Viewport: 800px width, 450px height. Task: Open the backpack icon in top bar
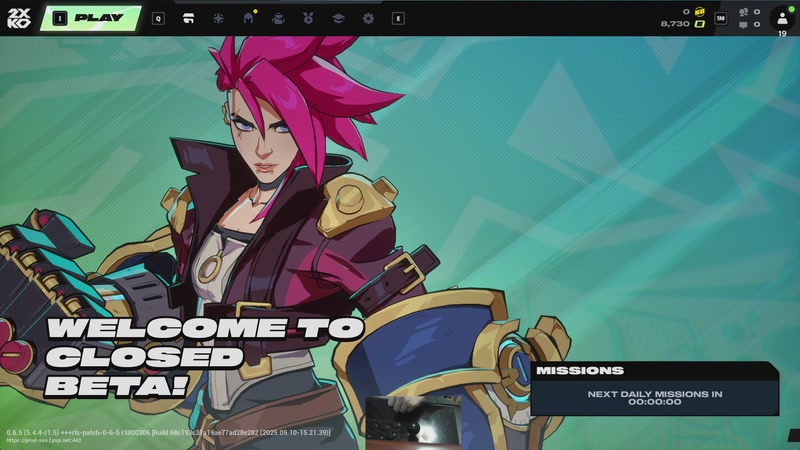[x=278, y=18]
